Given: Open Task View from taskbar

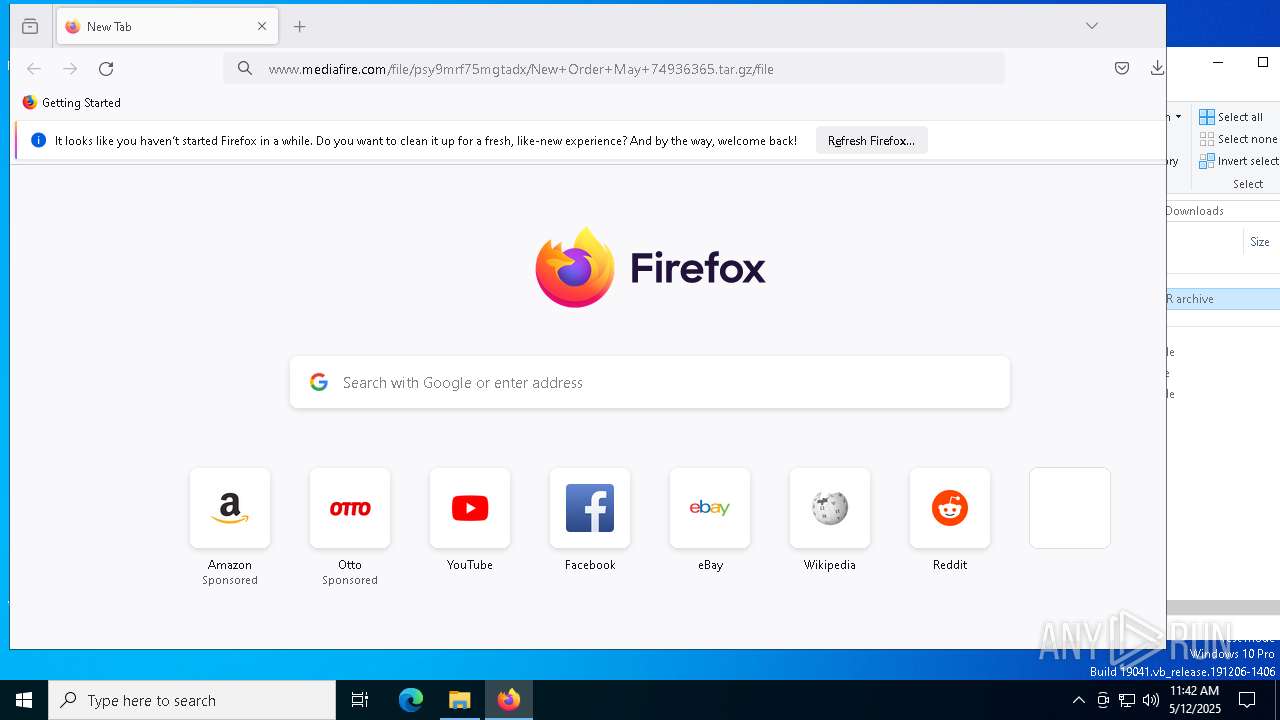Looking at the screenshot, I should click(x=360, y=700).
